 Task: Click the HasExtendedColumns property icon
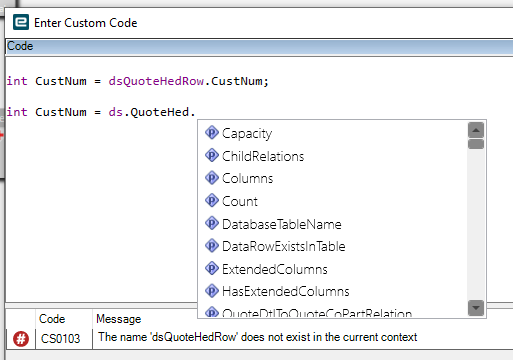click(212, 291)
